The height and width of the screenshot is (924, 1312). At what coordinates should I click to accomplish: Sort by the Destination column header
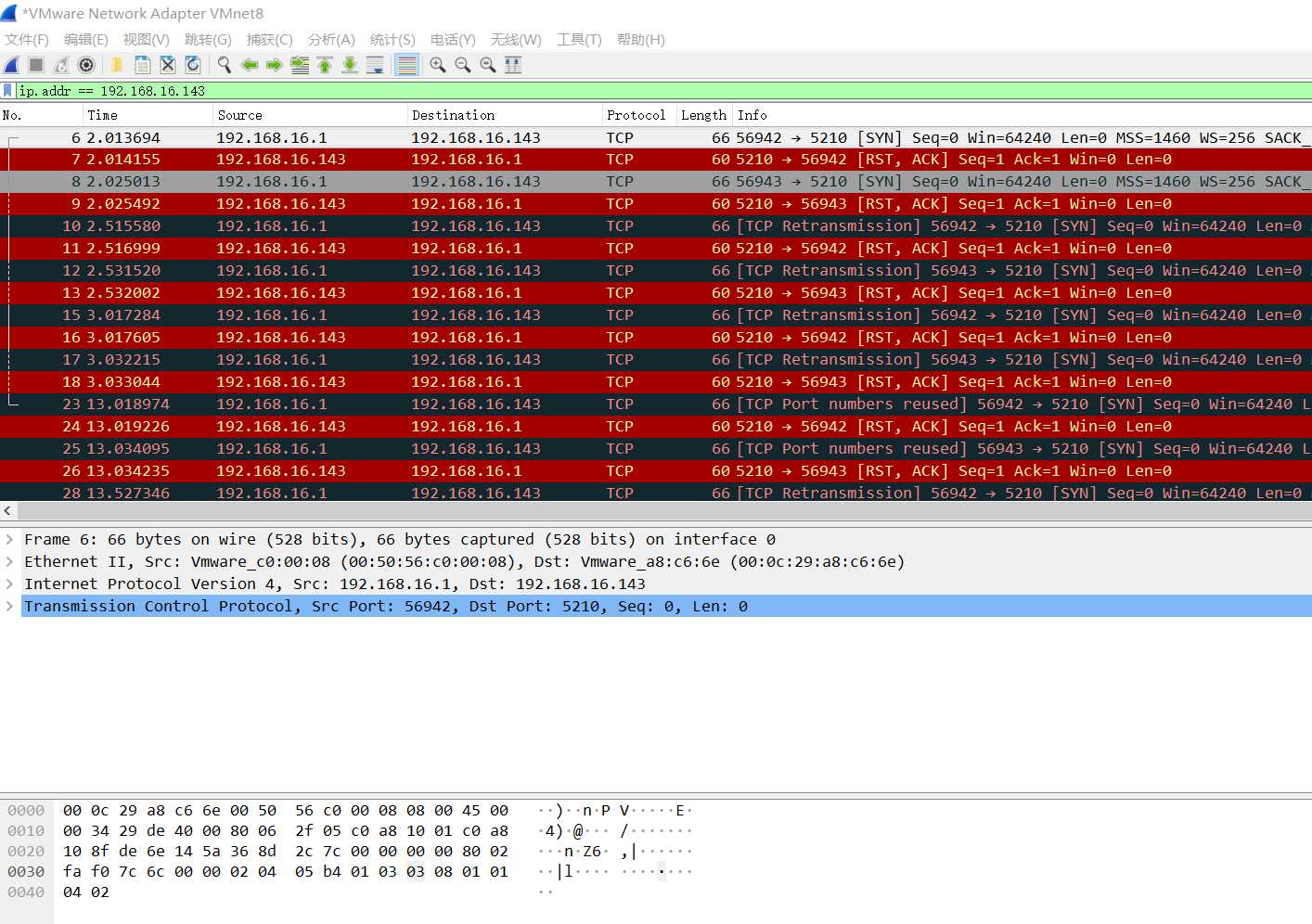tap(505, 115)
